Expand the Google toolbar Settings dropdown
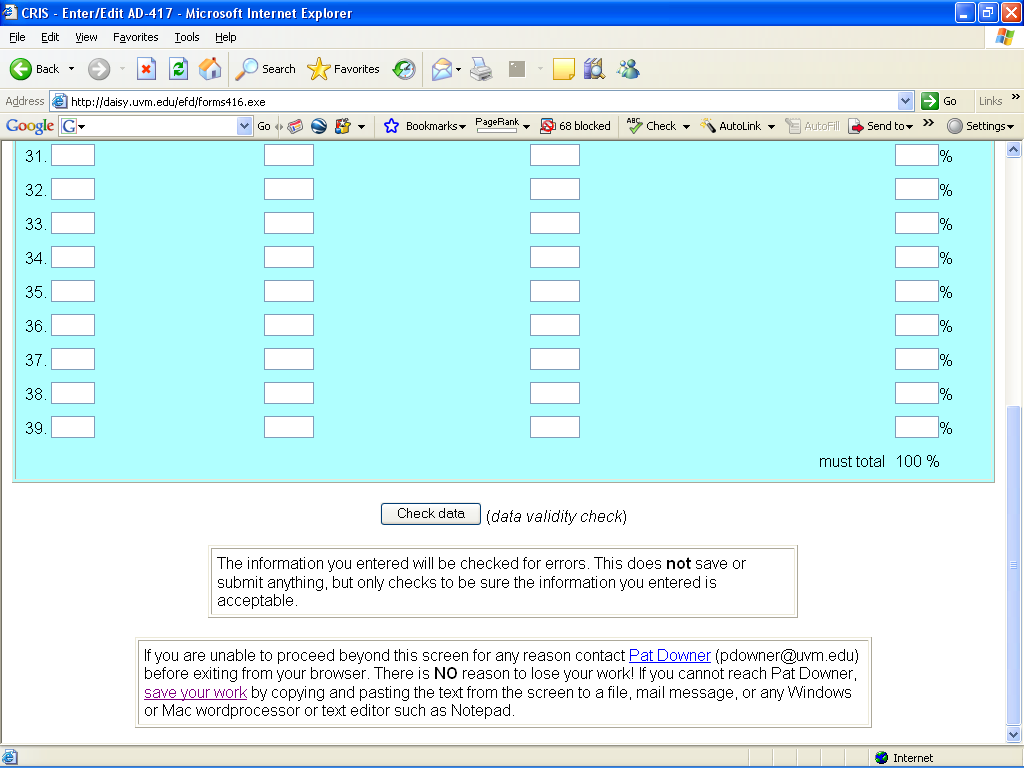Screen dimensions: 1024x768 pyautogui.click(x=981, y=126)
